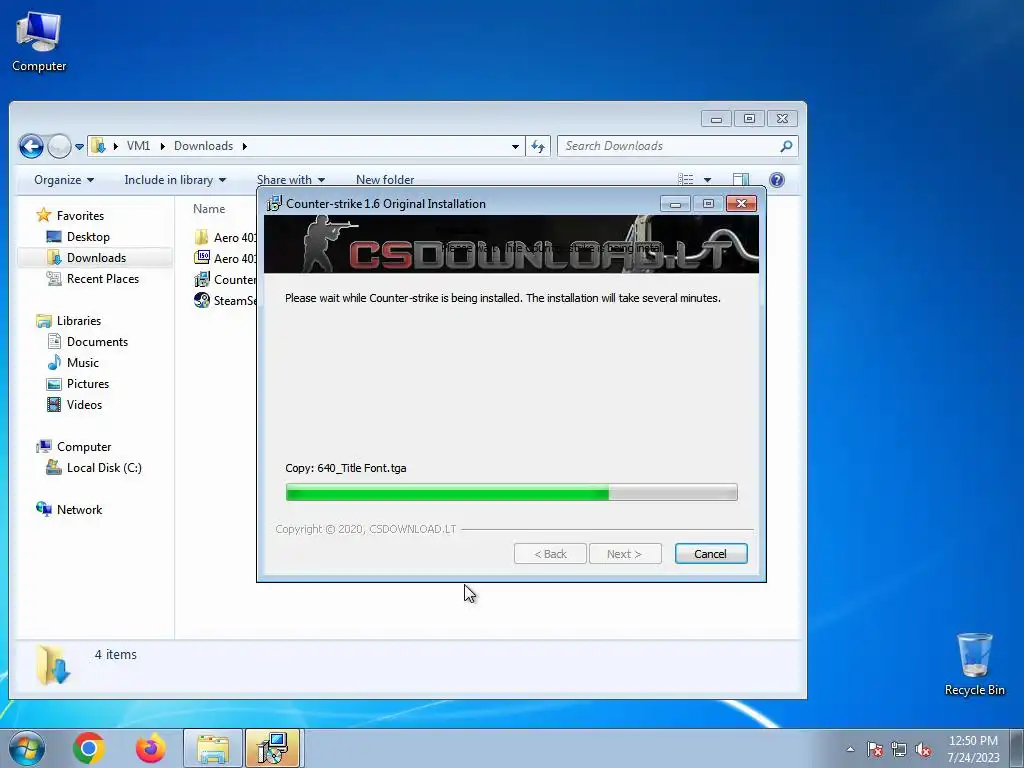The image size is (1024, 768).
Task: Open Local Disk (C:) in the sidebar
Action: 93,468
